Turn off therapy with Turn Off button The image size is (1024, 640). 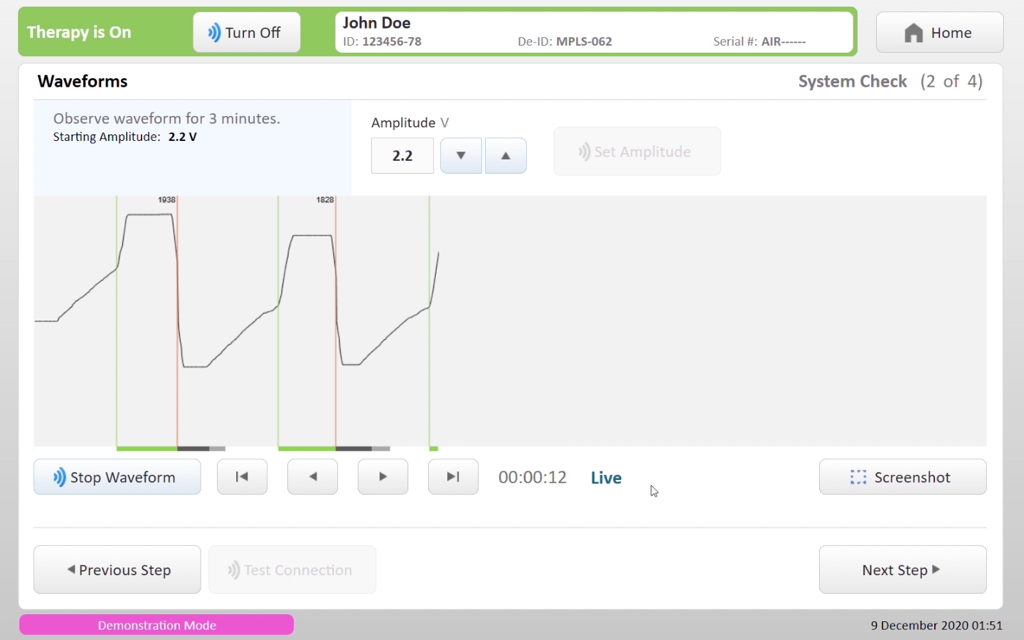(247, 33)
